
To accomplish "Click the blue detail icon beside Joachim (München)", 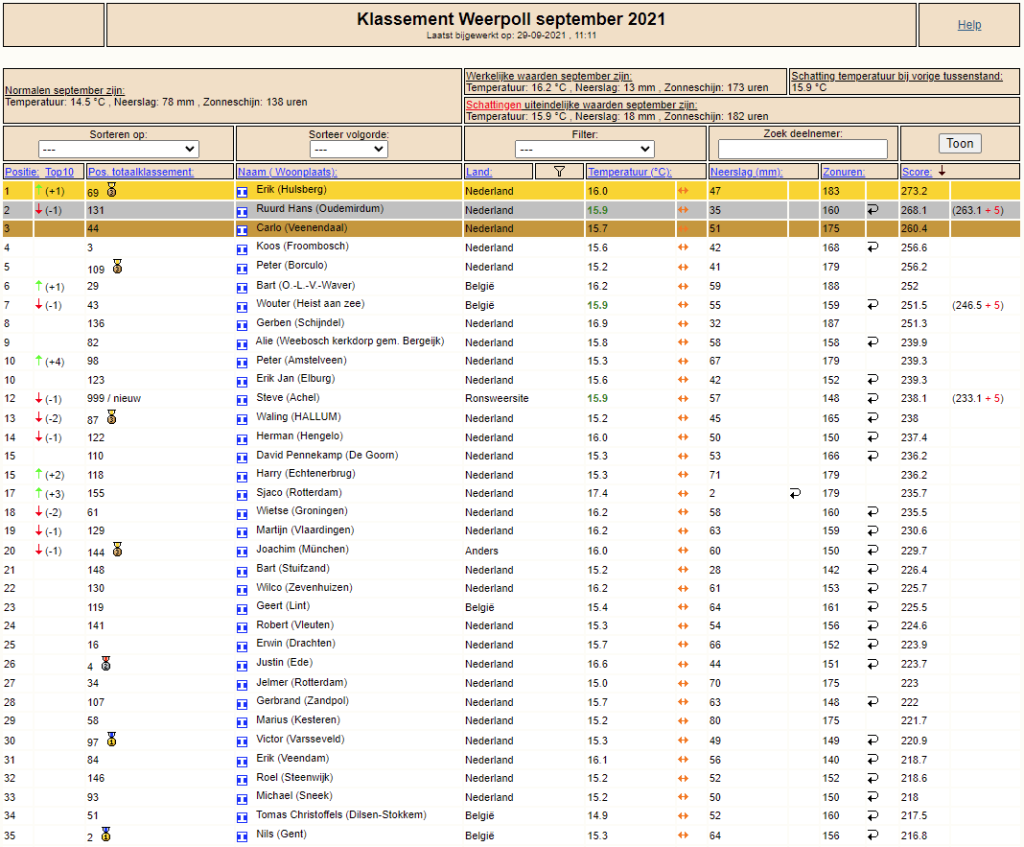I will pos(242,552).
